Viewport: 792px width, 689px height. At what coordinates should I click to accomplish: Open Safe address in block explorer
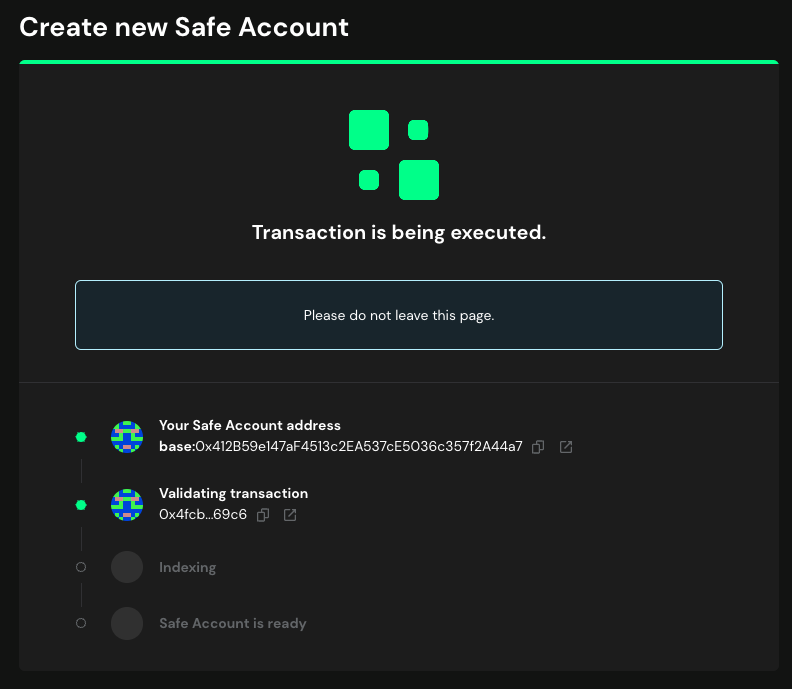point(566,447)
